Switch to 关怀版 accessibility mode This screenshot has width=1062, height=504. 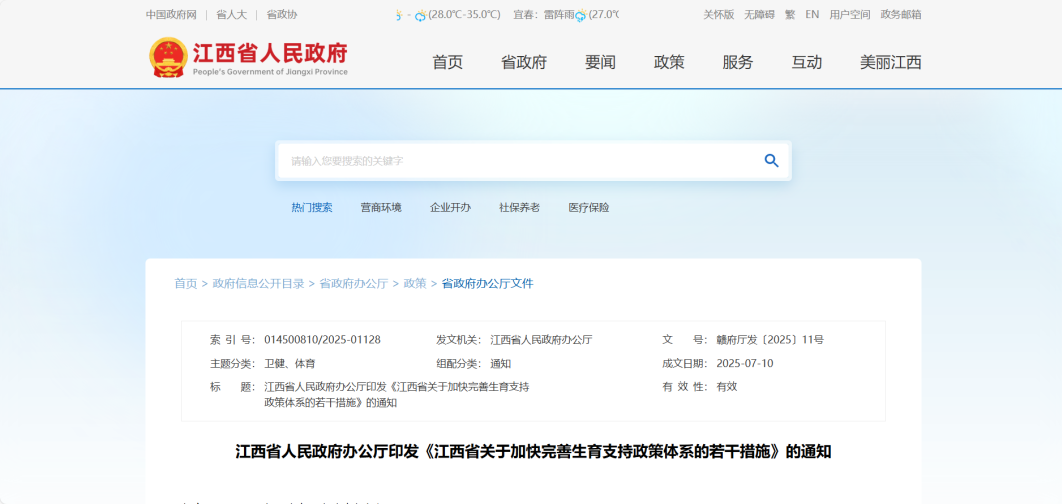point(718,15)
